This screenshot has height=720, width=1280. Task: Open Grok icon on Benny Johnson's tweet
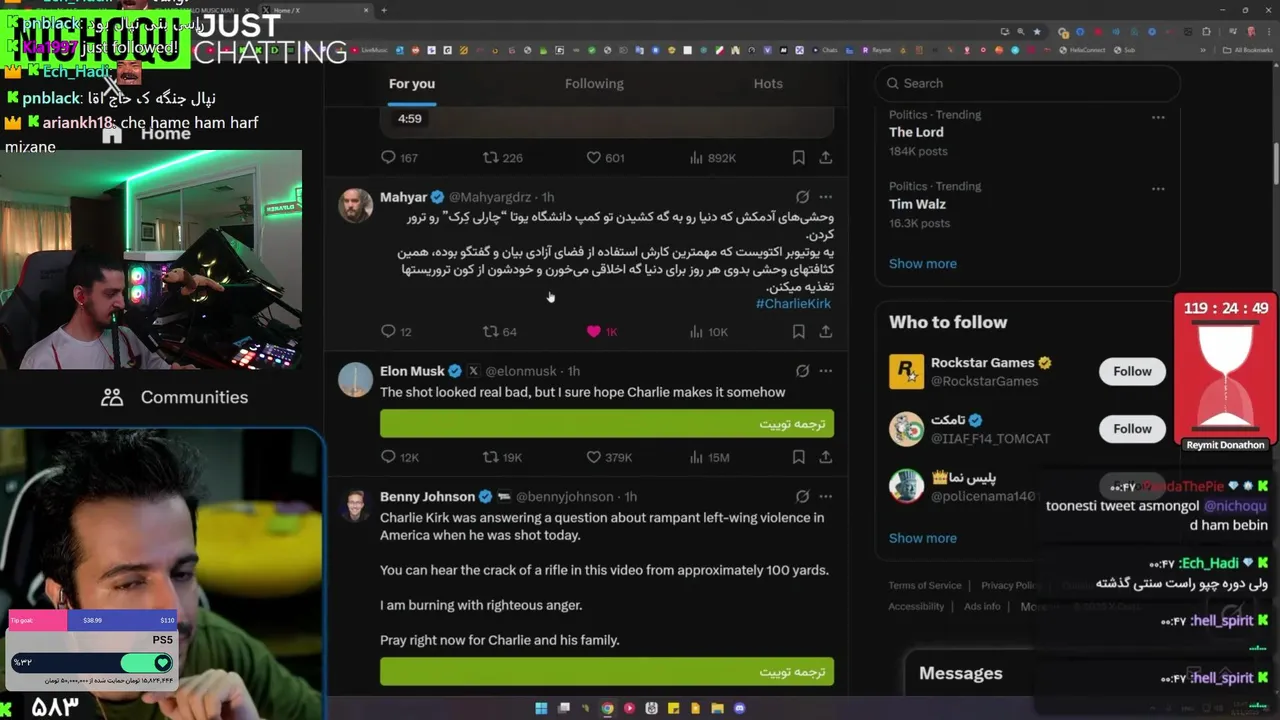[802, 497]
